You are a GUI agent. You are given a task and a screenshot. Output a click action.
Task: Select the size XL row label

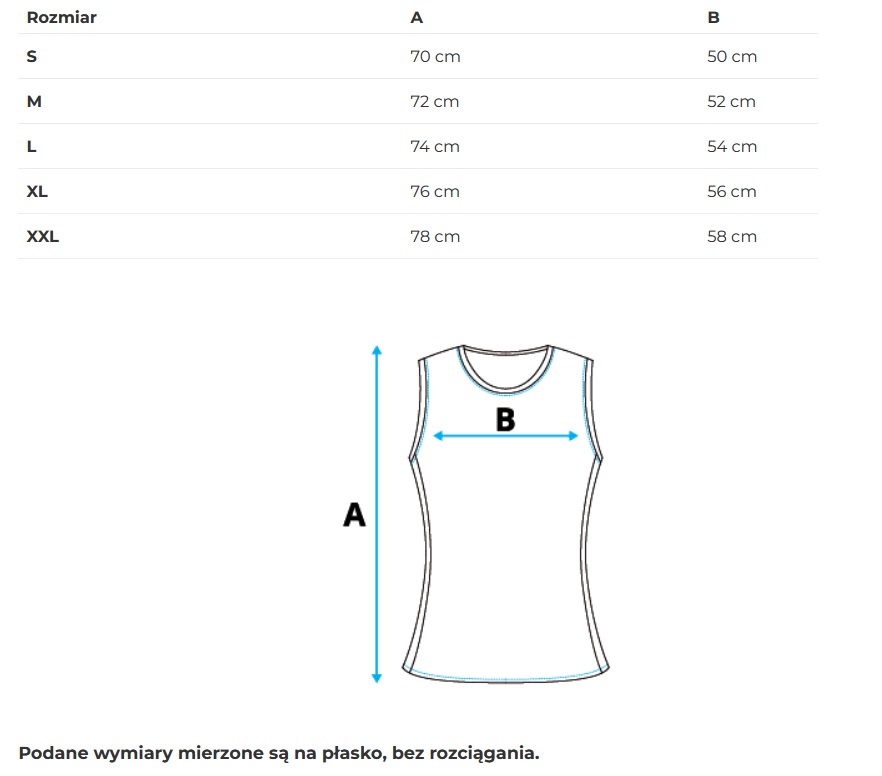pos(37,192)
